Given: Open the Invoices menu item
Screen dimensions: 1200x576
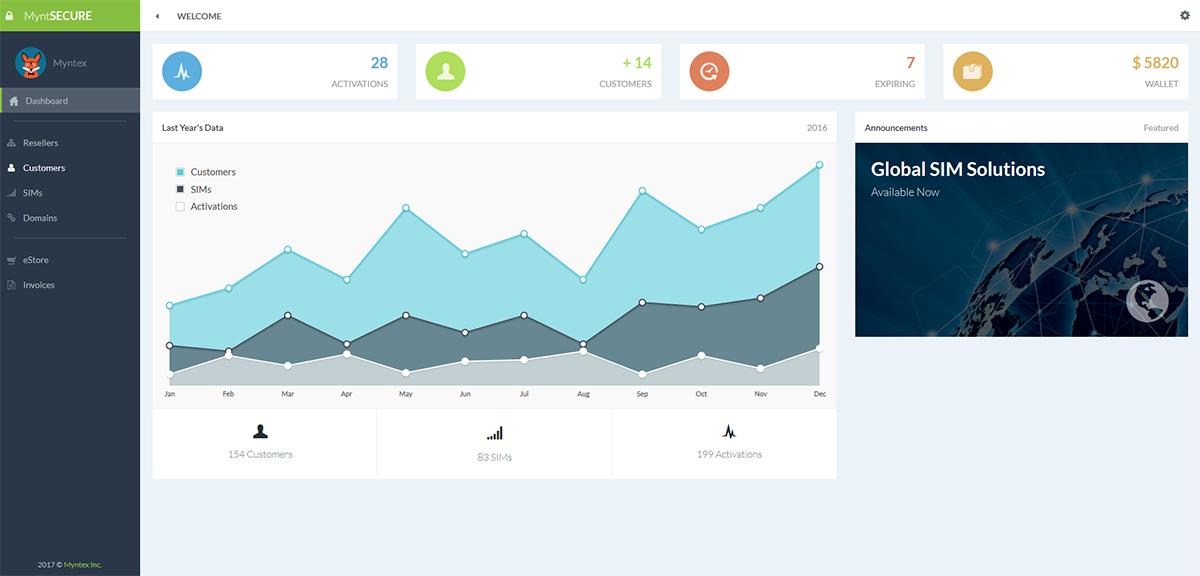Looking at the screenshot, I should [x=70, y=285].
